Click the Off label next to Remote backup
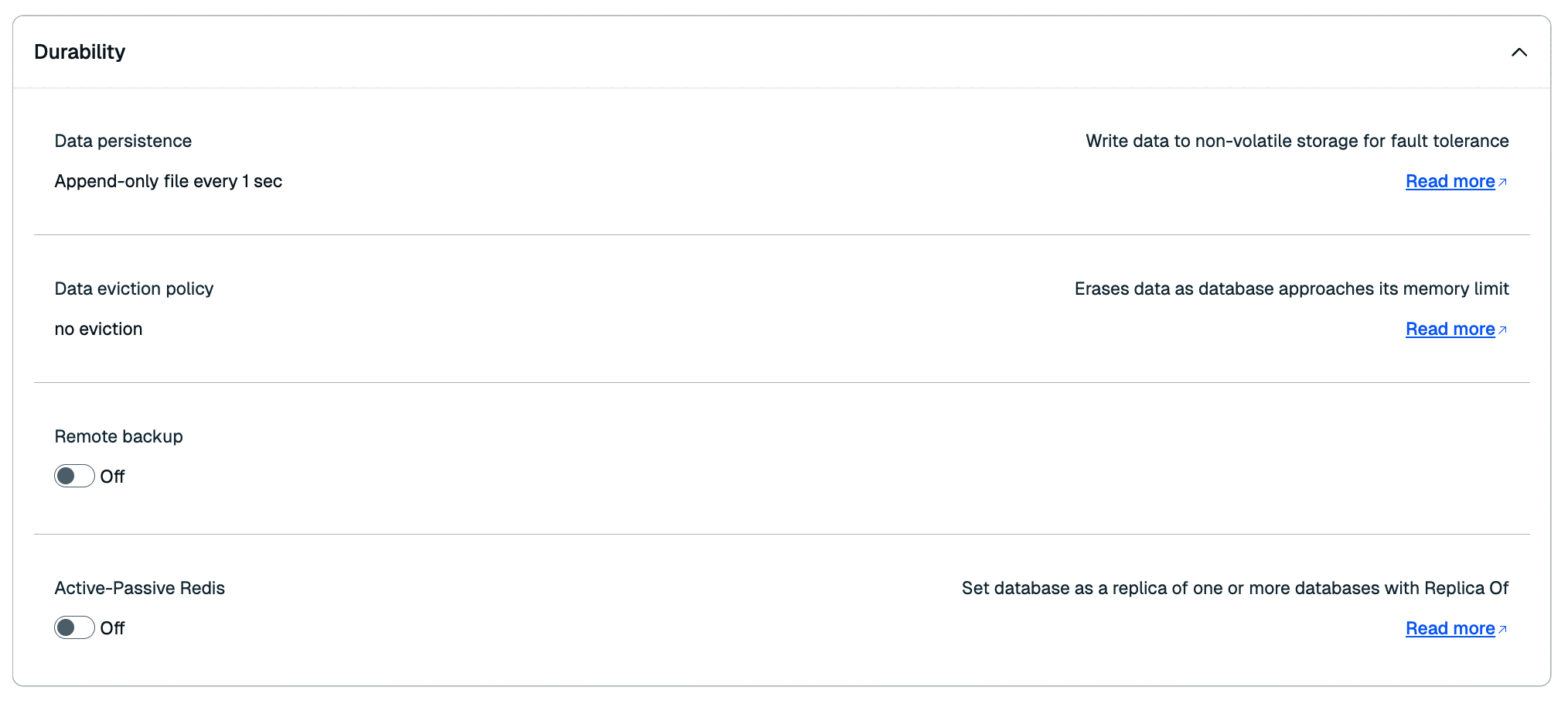The width and height of the screenshot is (1568, 704). (113, 477)
